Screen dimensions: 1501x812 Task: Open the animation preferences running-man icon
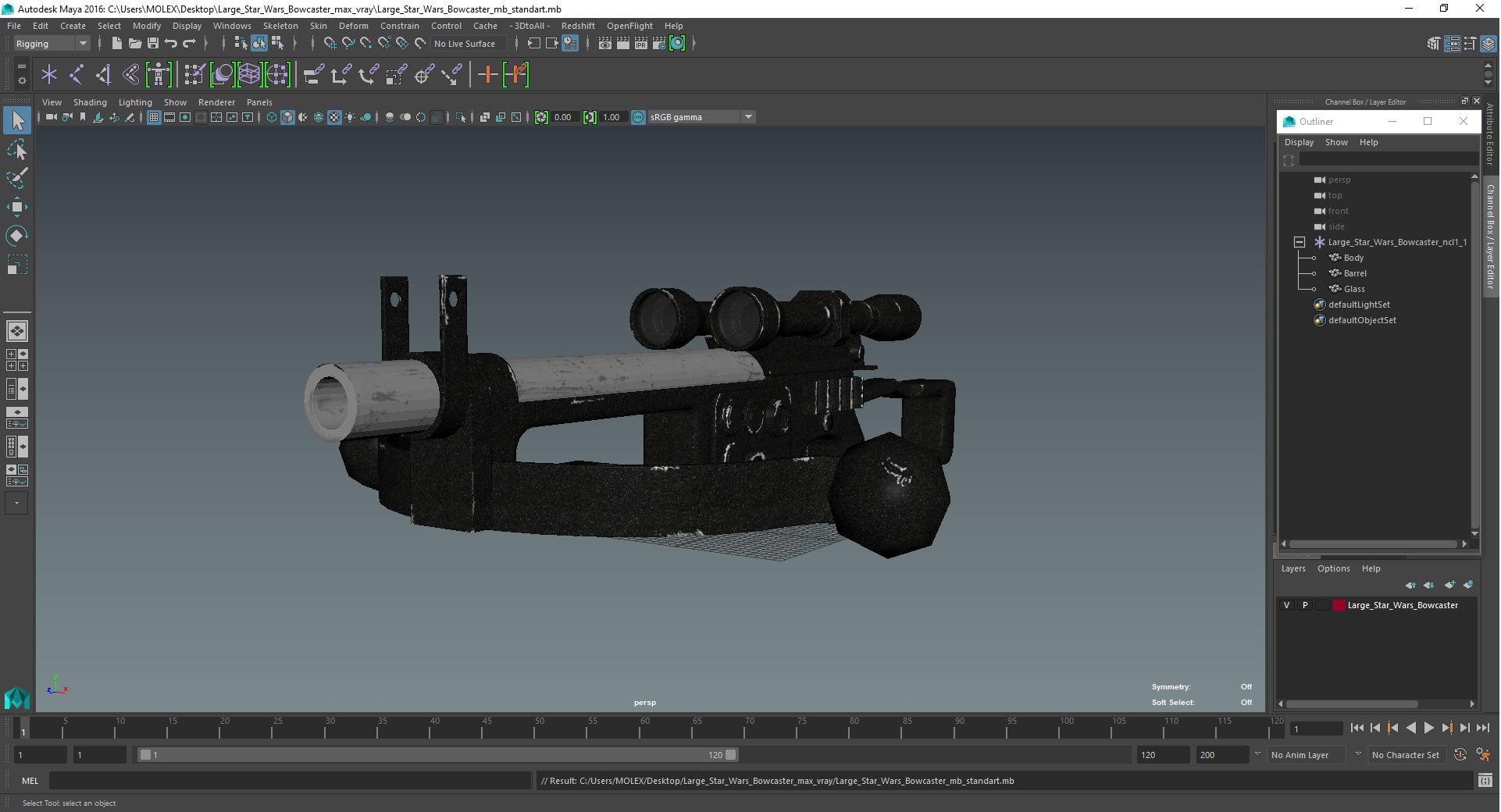point(1483,754)
